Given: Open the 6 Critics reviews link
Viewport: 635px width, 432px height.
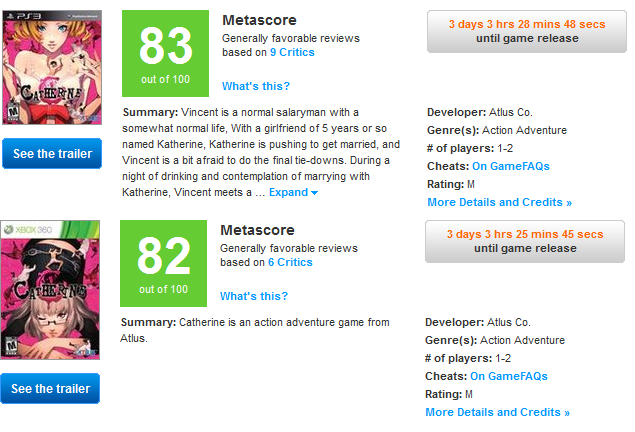Looking at the screenshot, I should [290, 262].
